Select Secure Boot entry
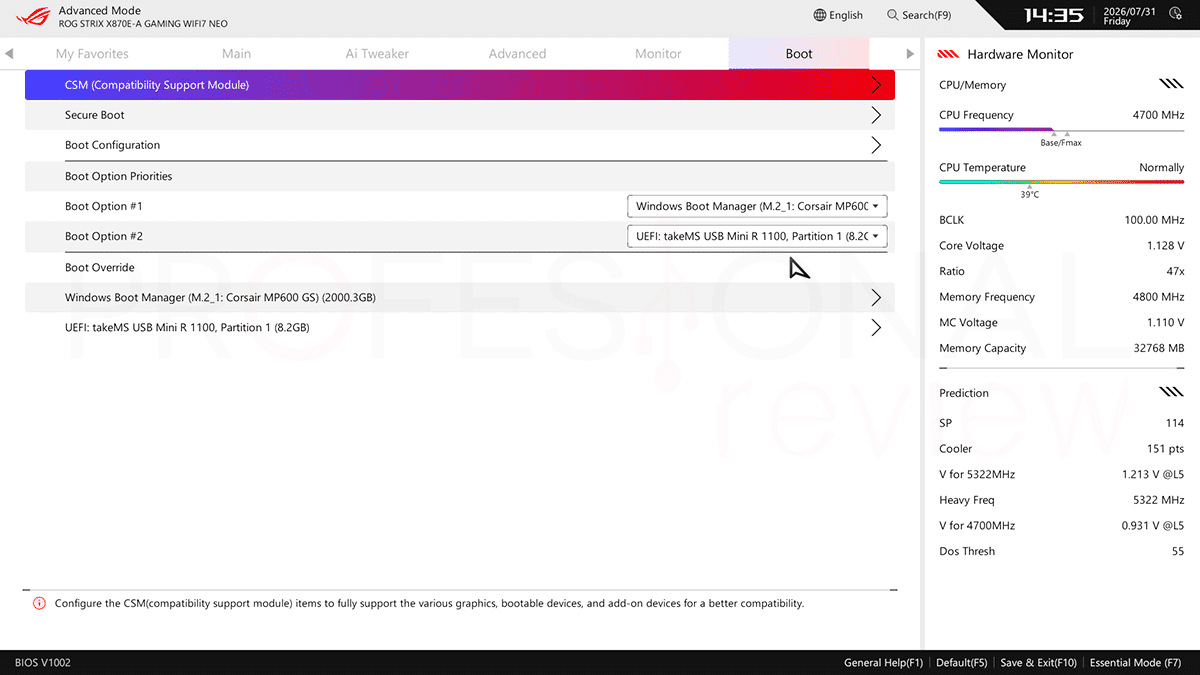The image size is (1200, 675). point(460,115)
